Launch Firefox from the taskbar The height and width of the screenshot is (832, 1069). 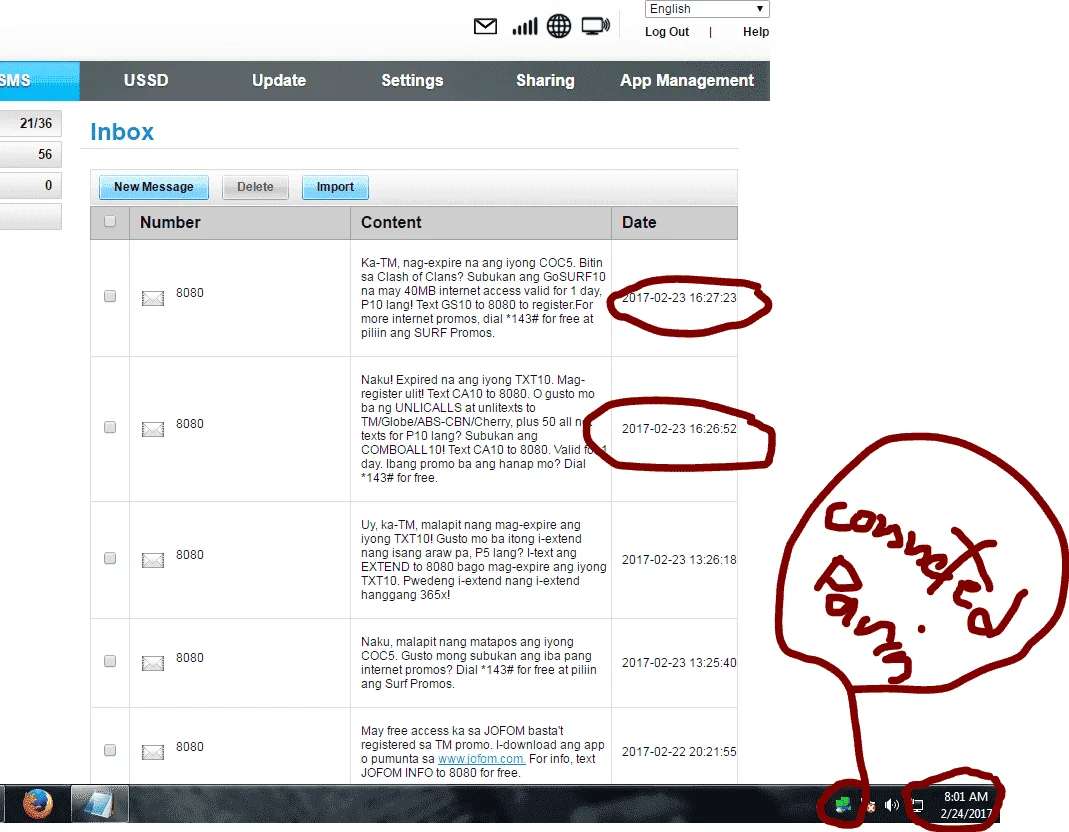[37, 805]
